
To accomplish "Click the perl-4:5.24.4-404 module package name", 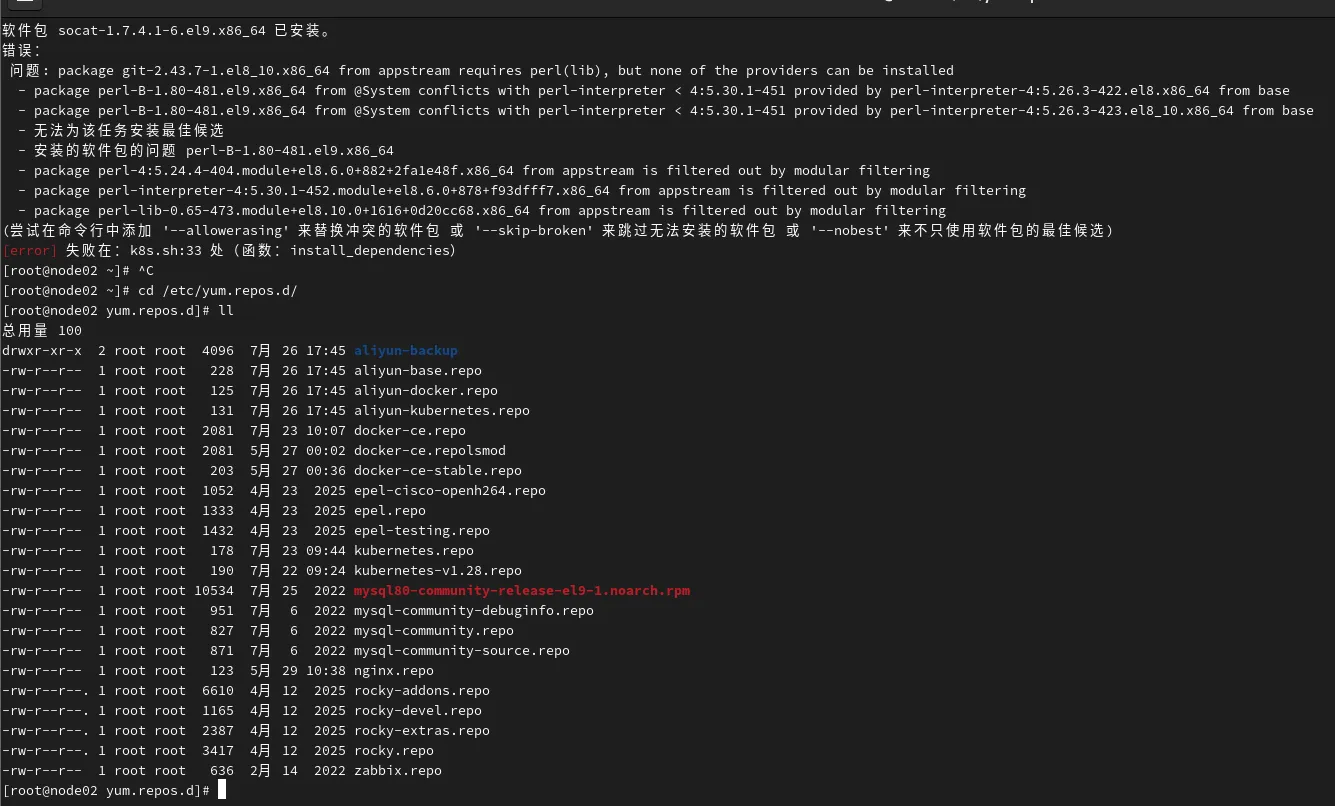I will [306, 170].
